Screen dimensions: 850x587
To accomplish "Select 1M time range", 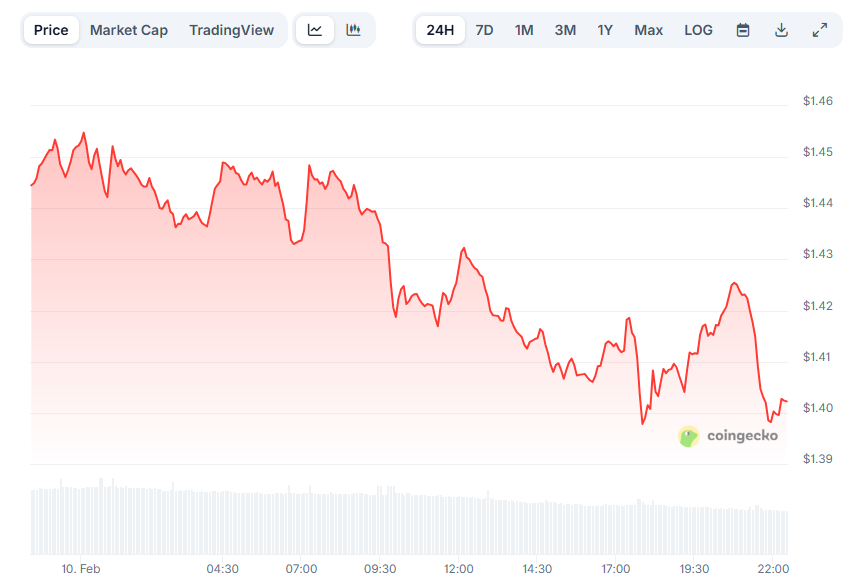I will (x=524, y=30).
